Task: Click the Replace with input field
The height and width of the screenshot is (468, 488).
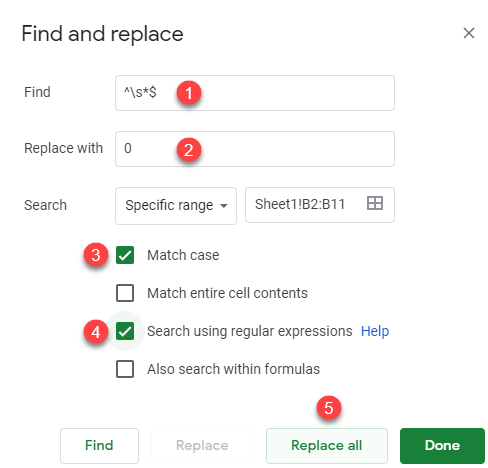Action: point(255,149)
